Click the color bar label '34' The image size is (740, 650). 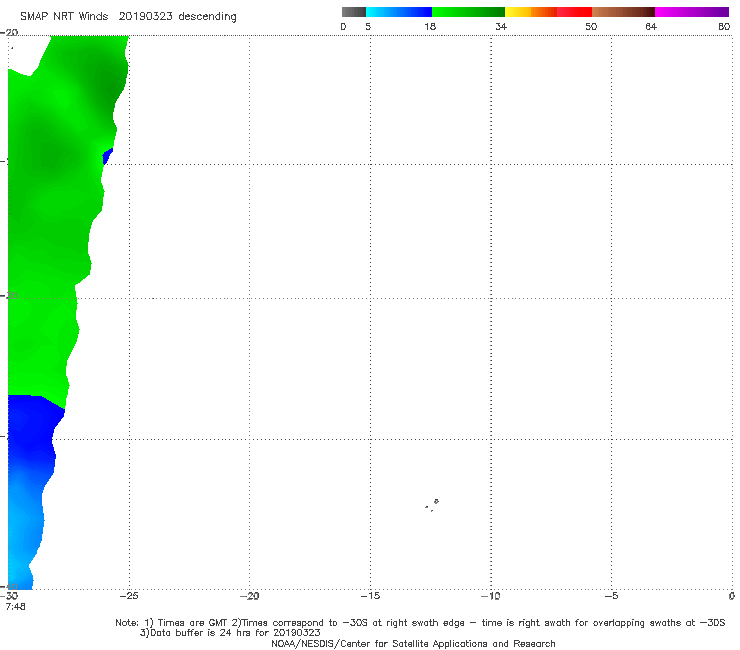(x=501, y=26)
